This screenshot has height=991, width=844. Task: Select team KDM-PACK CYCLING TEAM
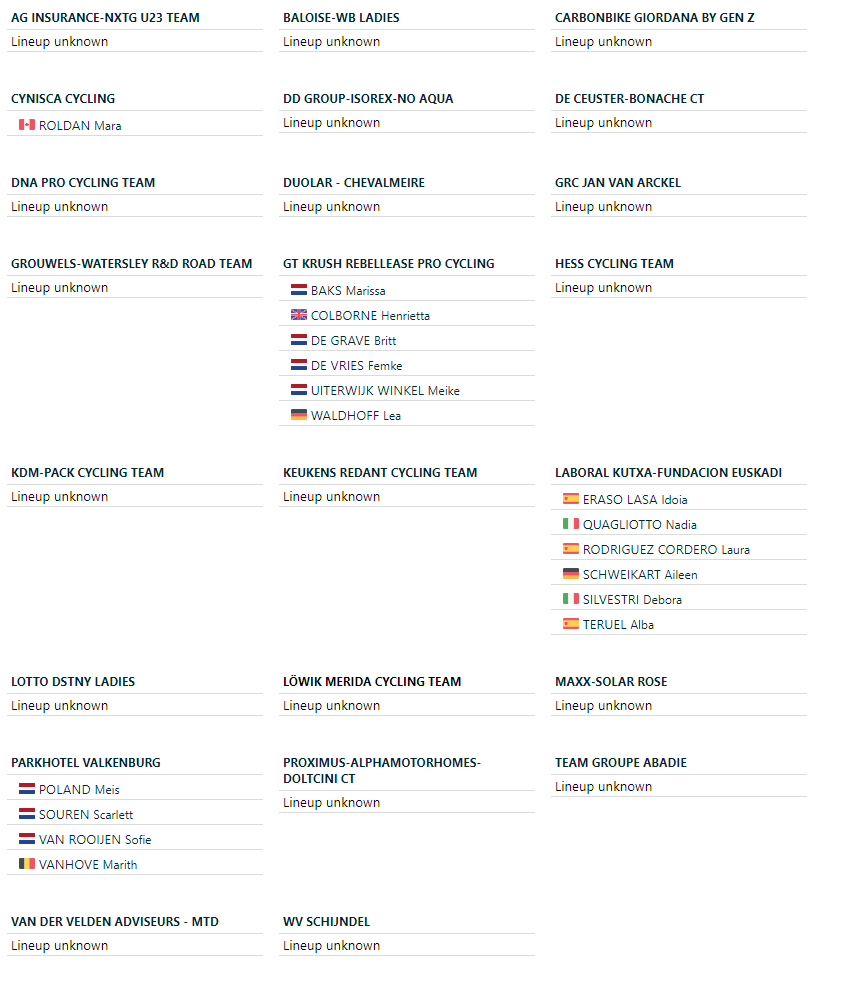coord(87,473)
